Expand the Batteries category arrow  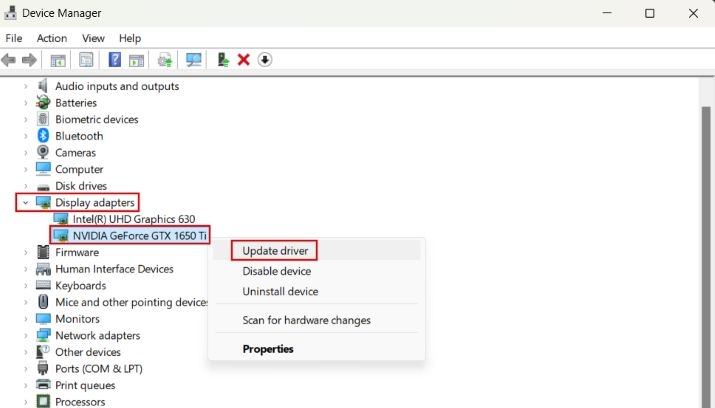tap(26, 103)
